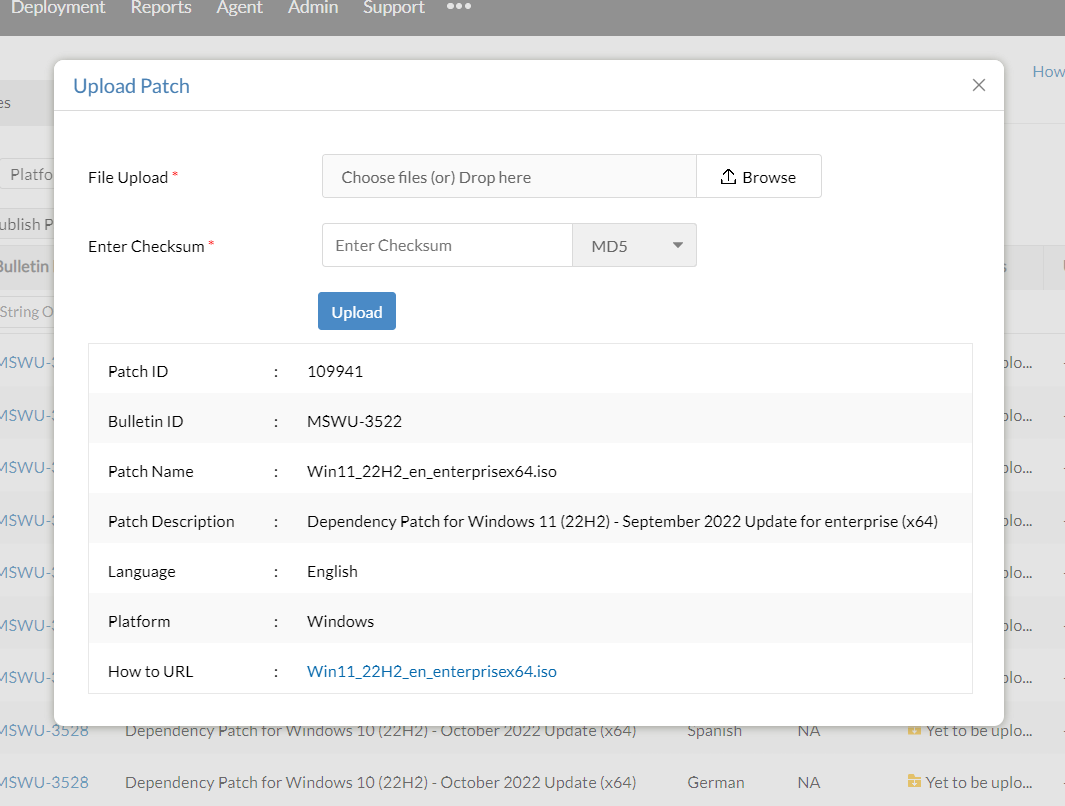Image resolution: width=1065 pixels, height=806 pixels.
Task: Click yellow upload icon beside German patch row
Action: 915,782
